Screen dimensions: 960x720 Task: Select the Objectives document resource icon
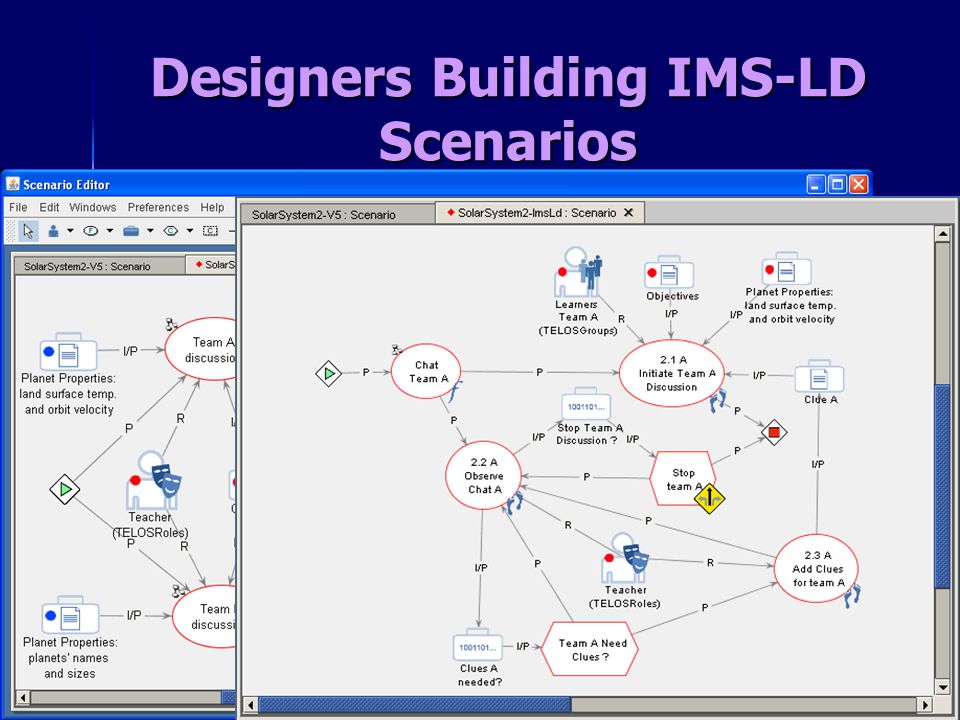pos(669,272)
